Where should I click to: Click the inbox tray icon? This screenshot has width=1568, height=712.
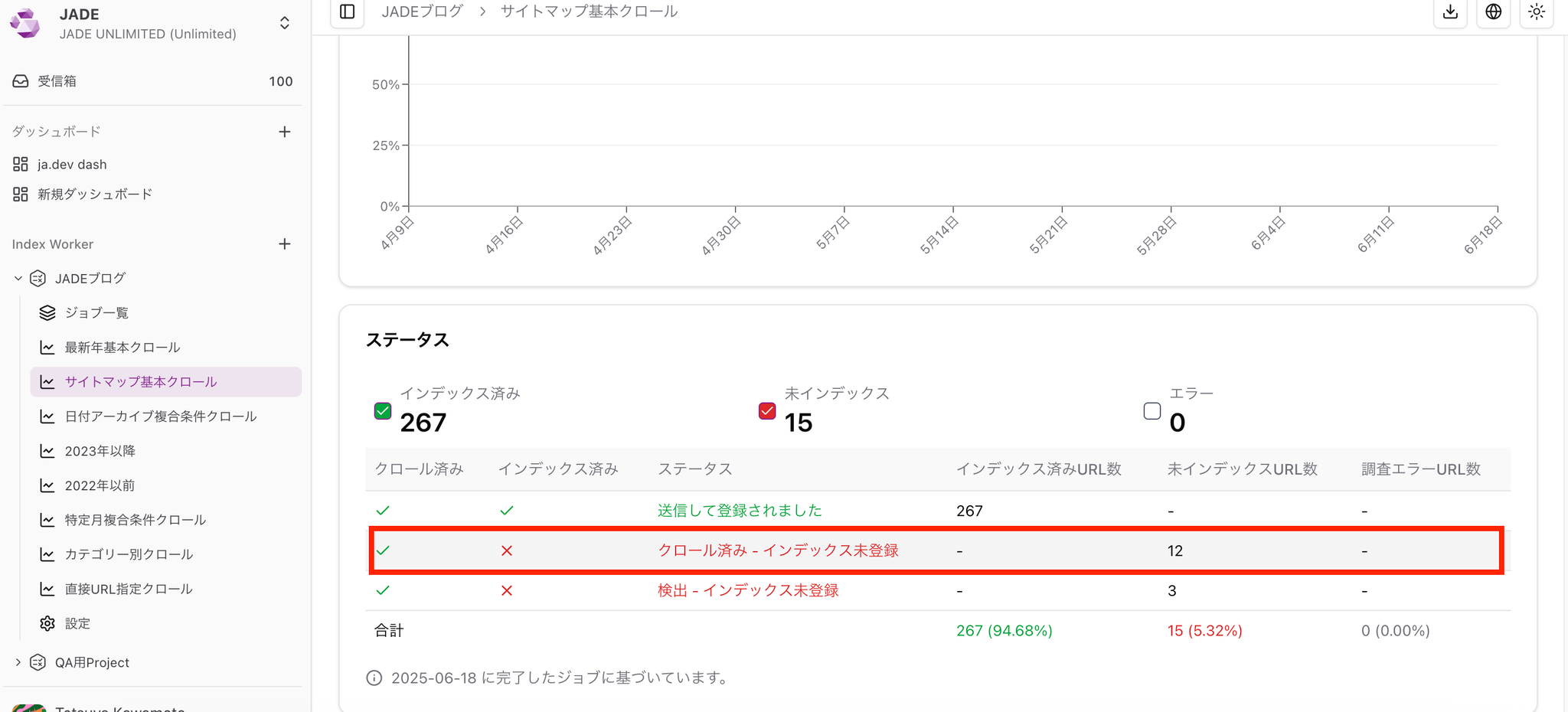(x=21, y=81)
